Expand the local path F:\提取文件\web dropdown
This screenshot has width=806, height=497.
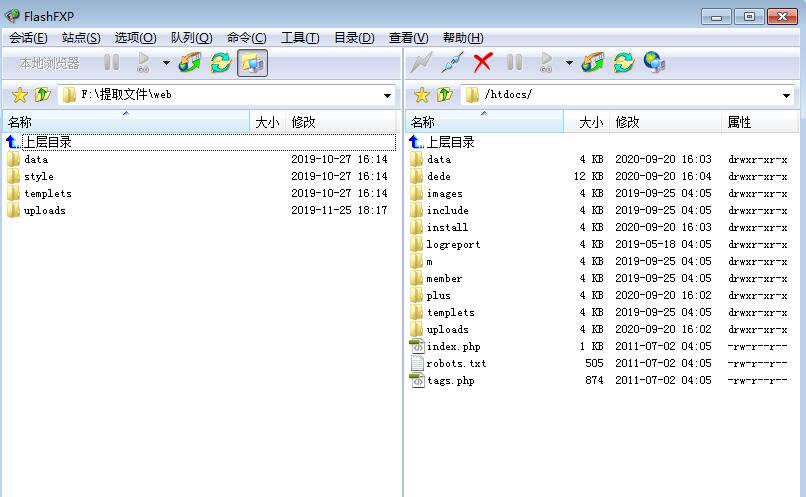pyautogui.click(x=388, y=96)
